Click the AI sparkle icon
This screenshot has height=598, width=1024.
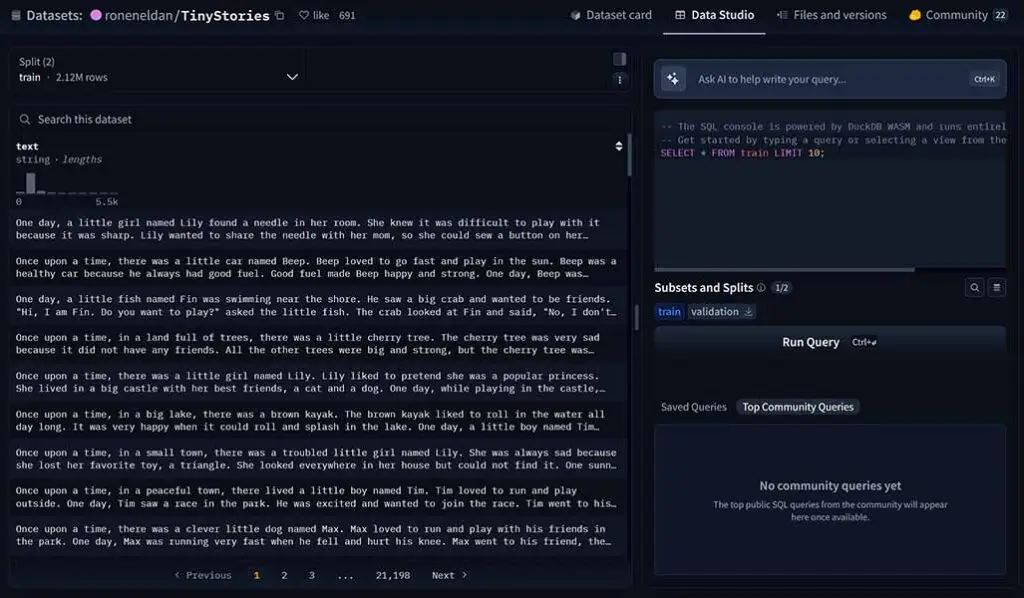673,79
